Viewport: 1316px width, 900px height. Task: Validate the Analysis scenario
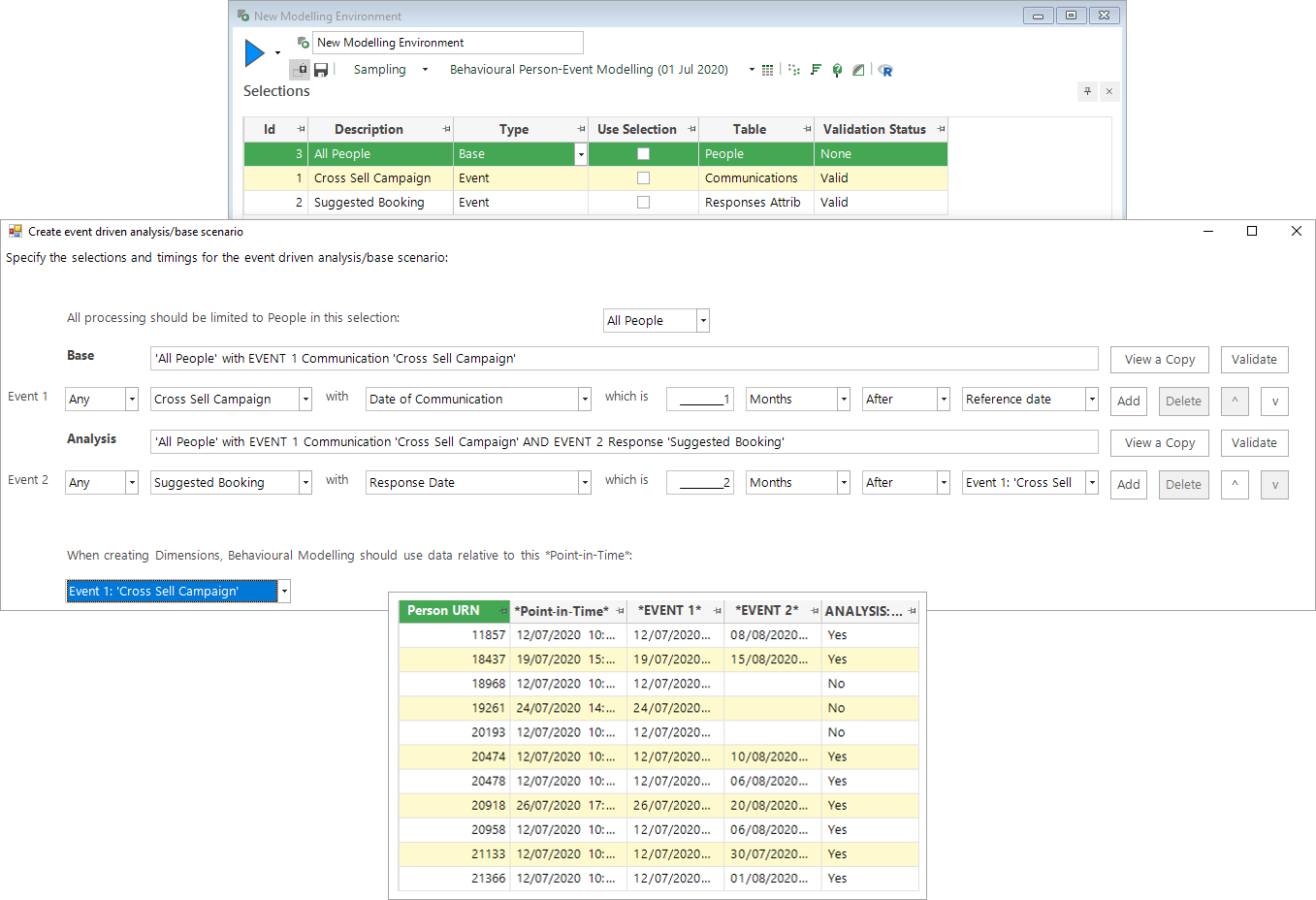click(x=1254, y=443)
